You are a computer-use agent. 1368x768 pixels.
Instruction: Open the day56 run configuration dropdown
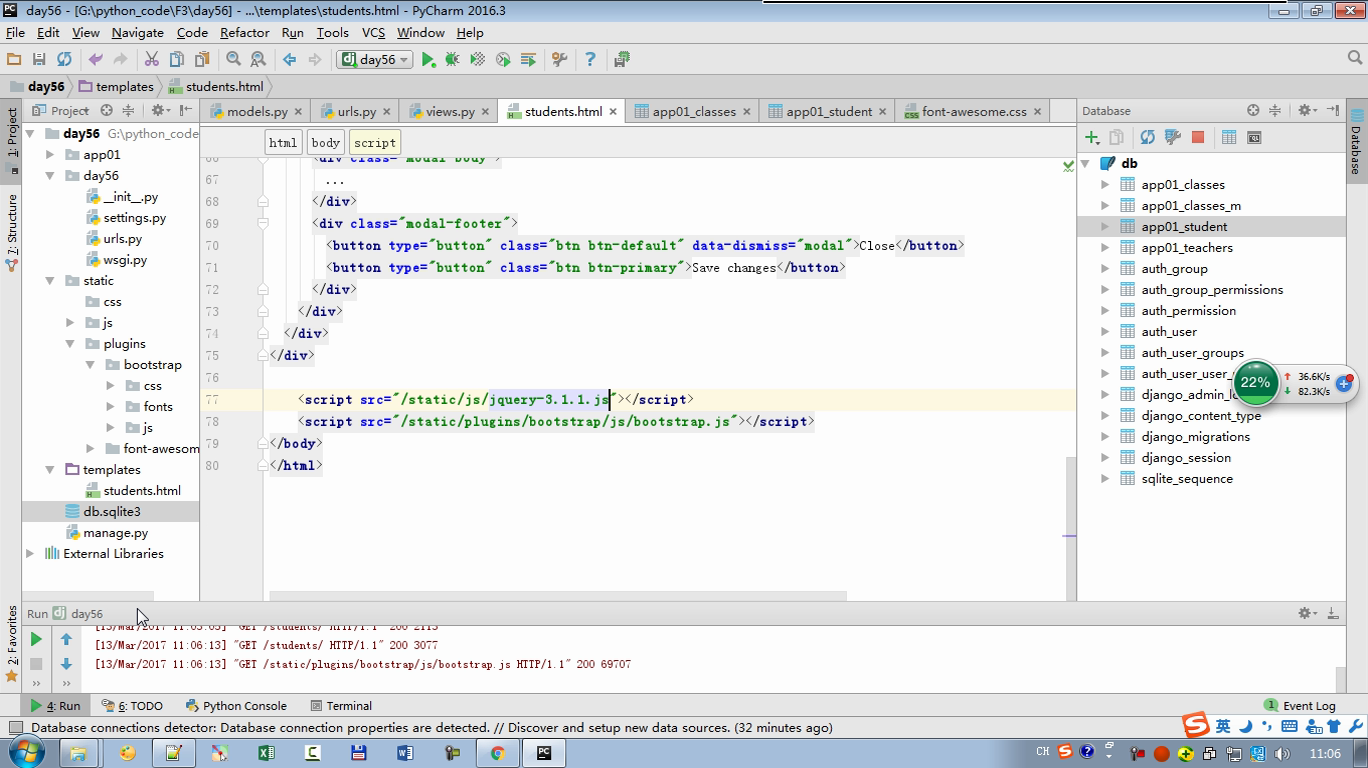pos(376,60)
